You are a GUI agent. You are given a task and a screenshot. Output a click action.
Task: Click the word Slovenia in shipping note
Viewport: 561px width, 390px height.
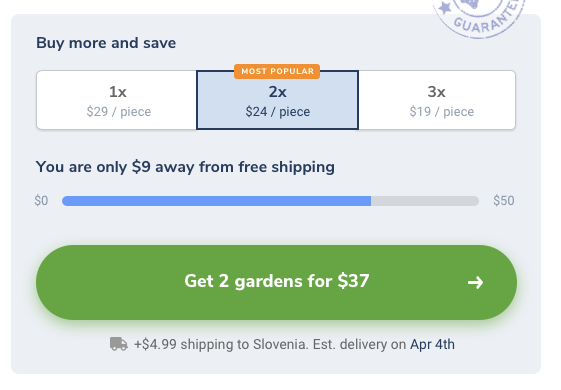280,345
